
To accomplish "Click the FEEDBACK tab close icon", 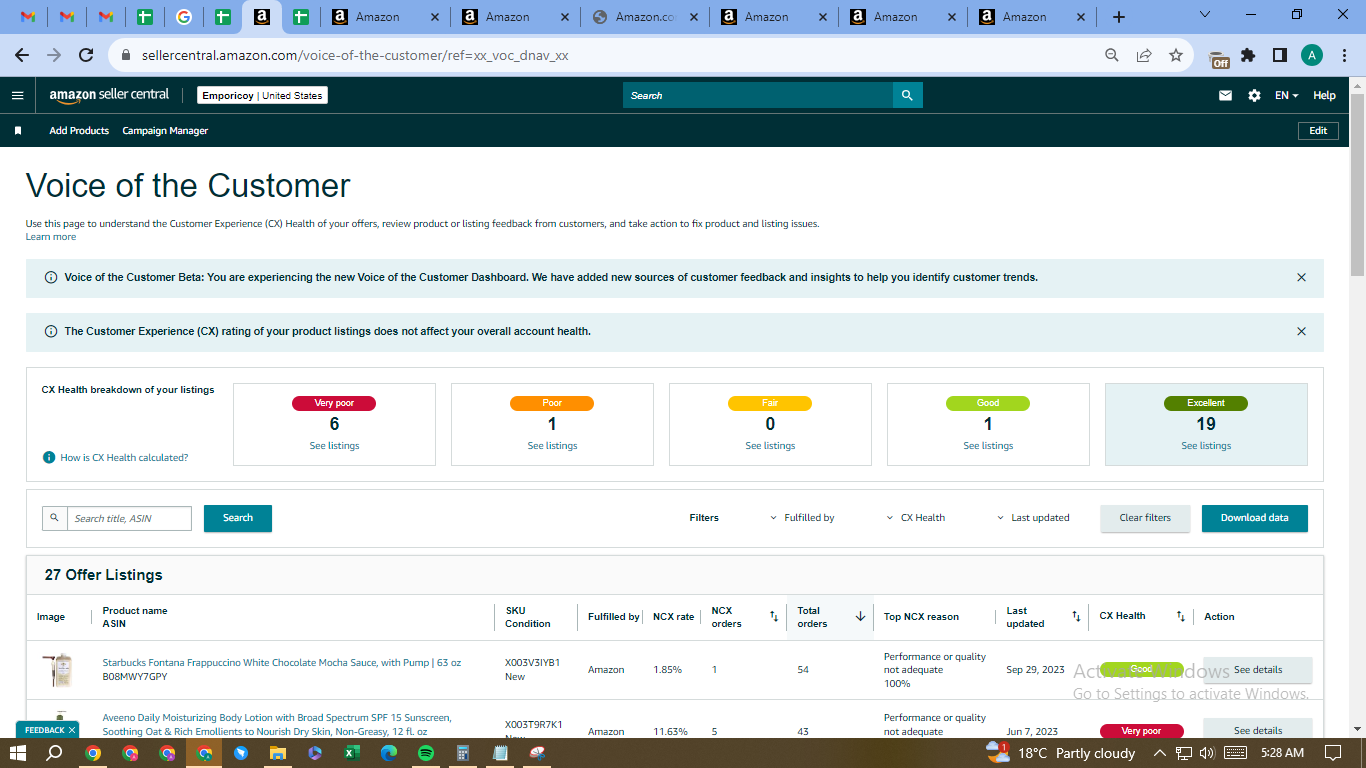I will coord(72,730).
